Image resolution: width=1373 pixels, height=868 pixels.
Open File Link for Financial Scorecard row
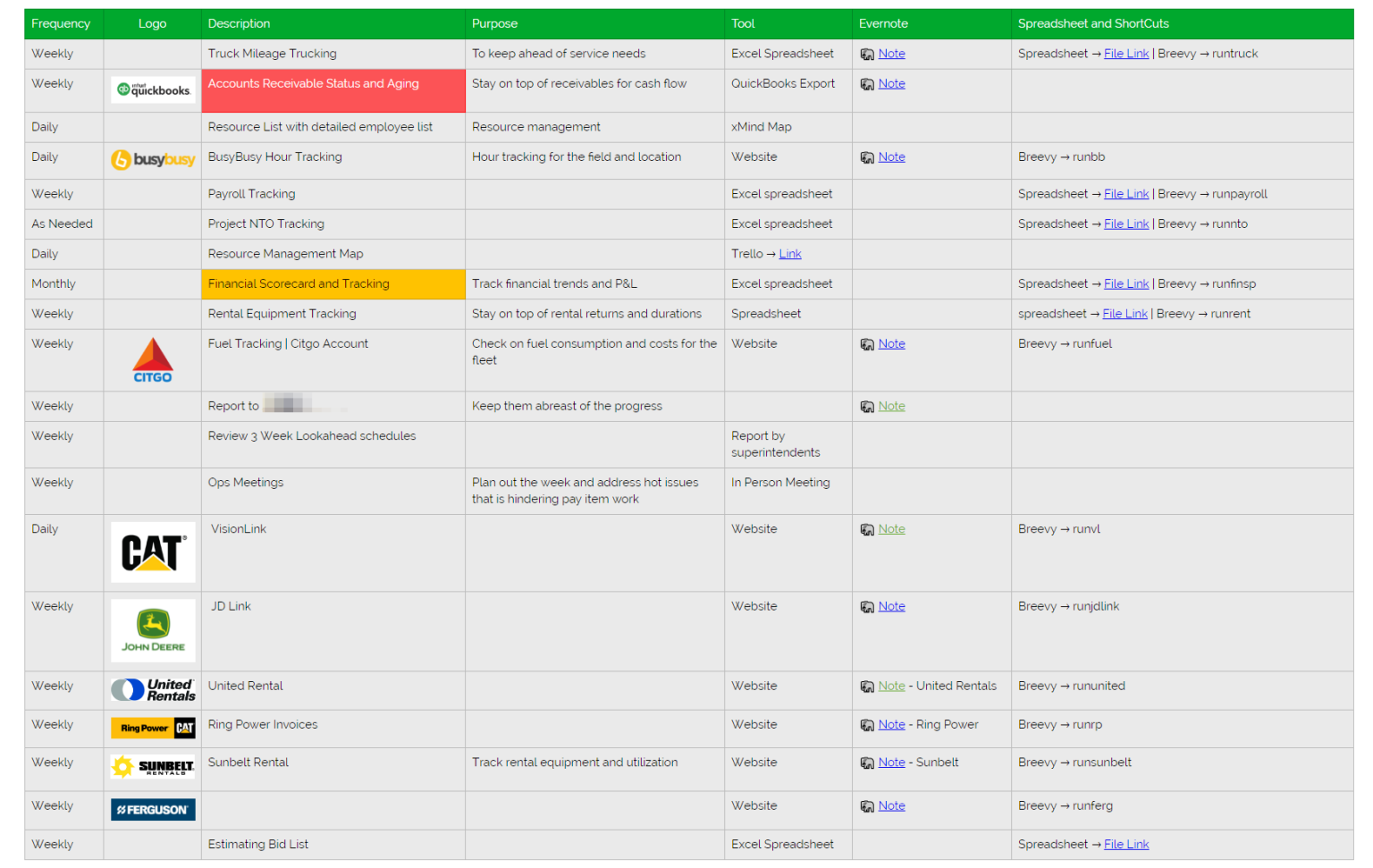[1125, 284]
